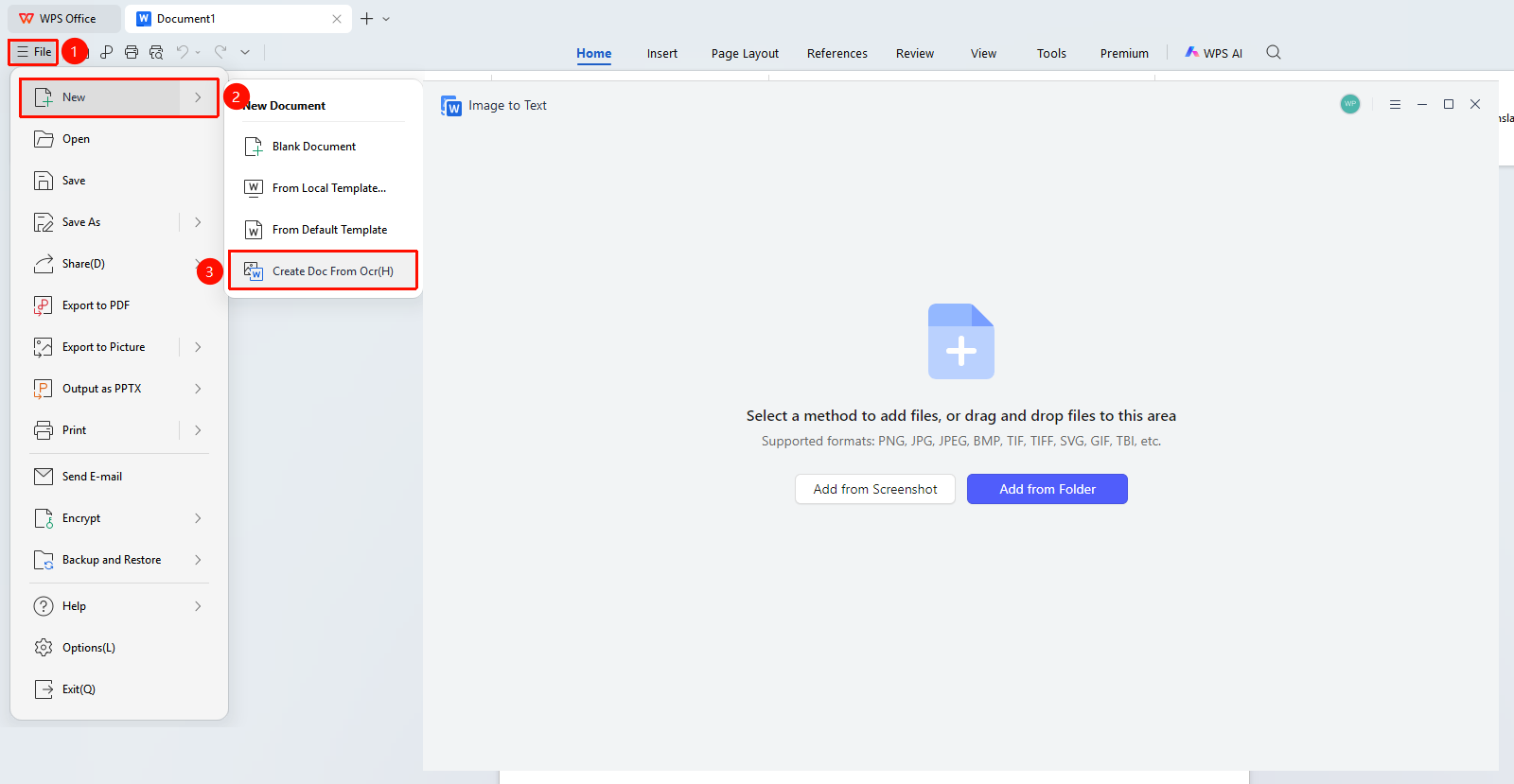Viewport: 1514px width, 784px height.
Task: Close the Document1 tab
Action: (337, 19)
